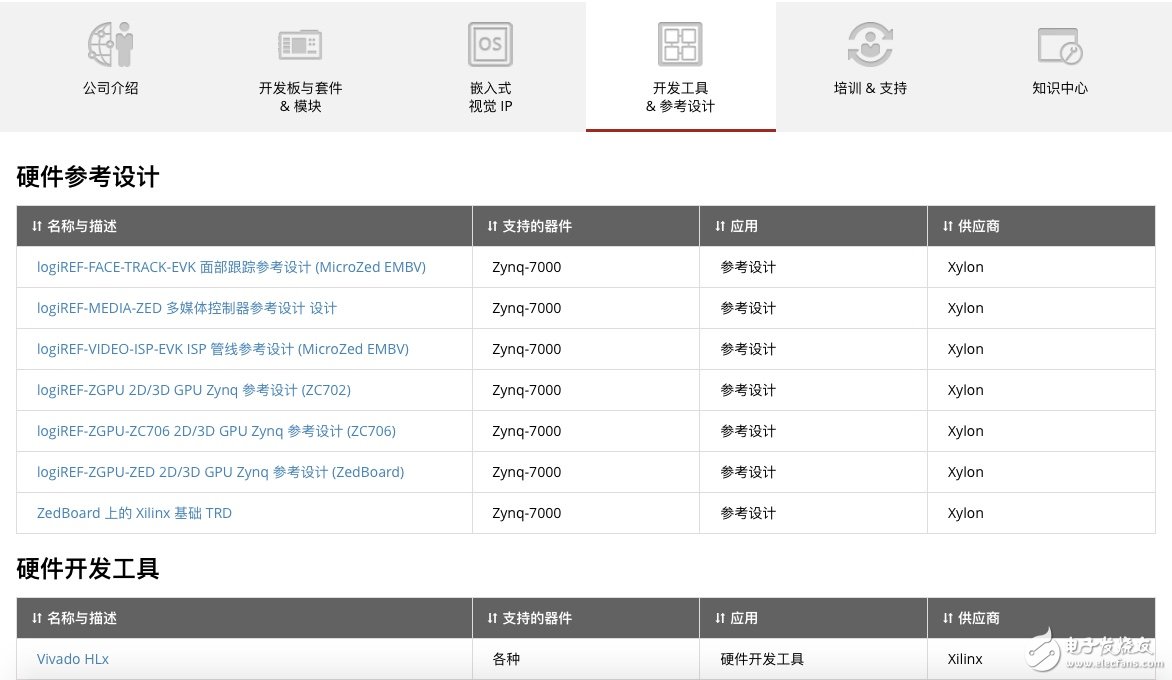The height and width of the screenshot is (680, 1172).
Task: Open the logiREF-ZGPU-ZC706 reference design link
Action: 216,431
